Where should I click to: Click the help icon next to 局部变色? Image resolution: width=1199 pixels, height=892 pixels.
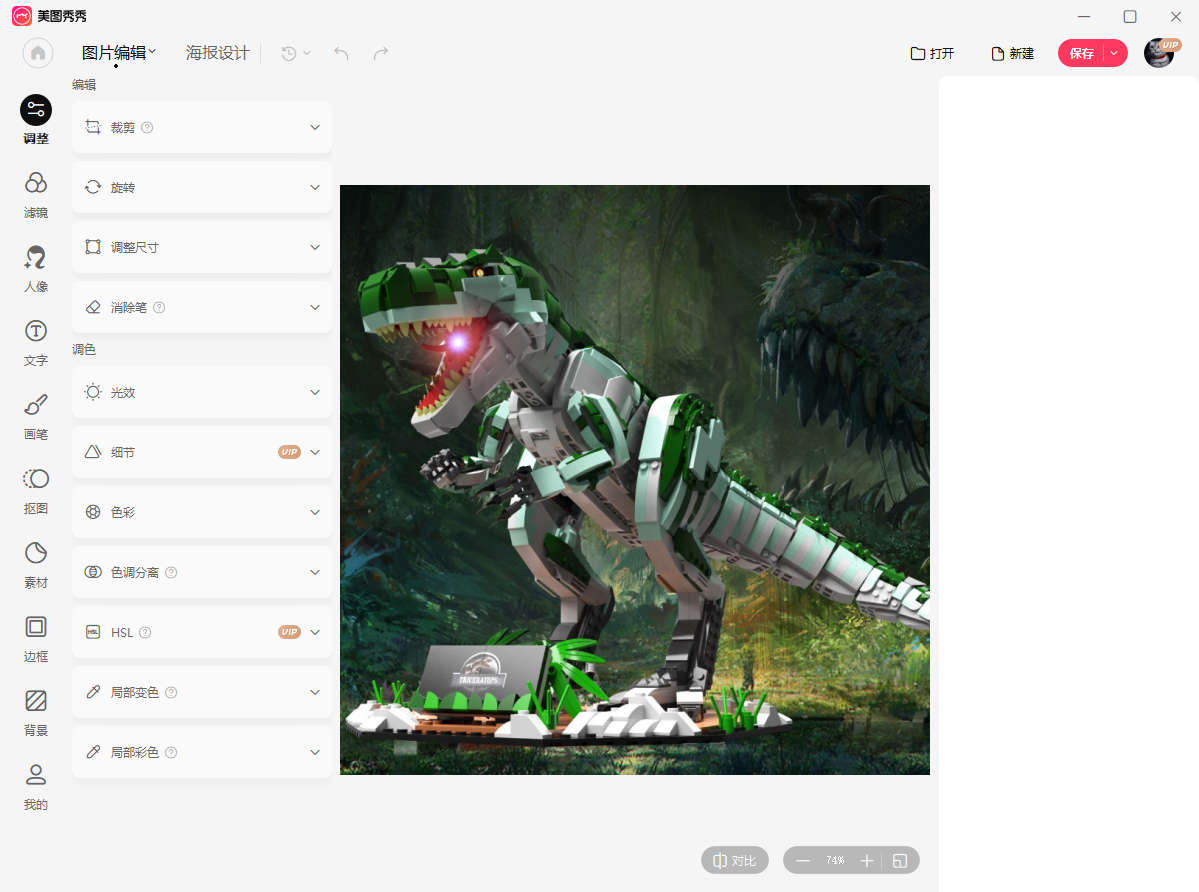[x=171, y=693]
